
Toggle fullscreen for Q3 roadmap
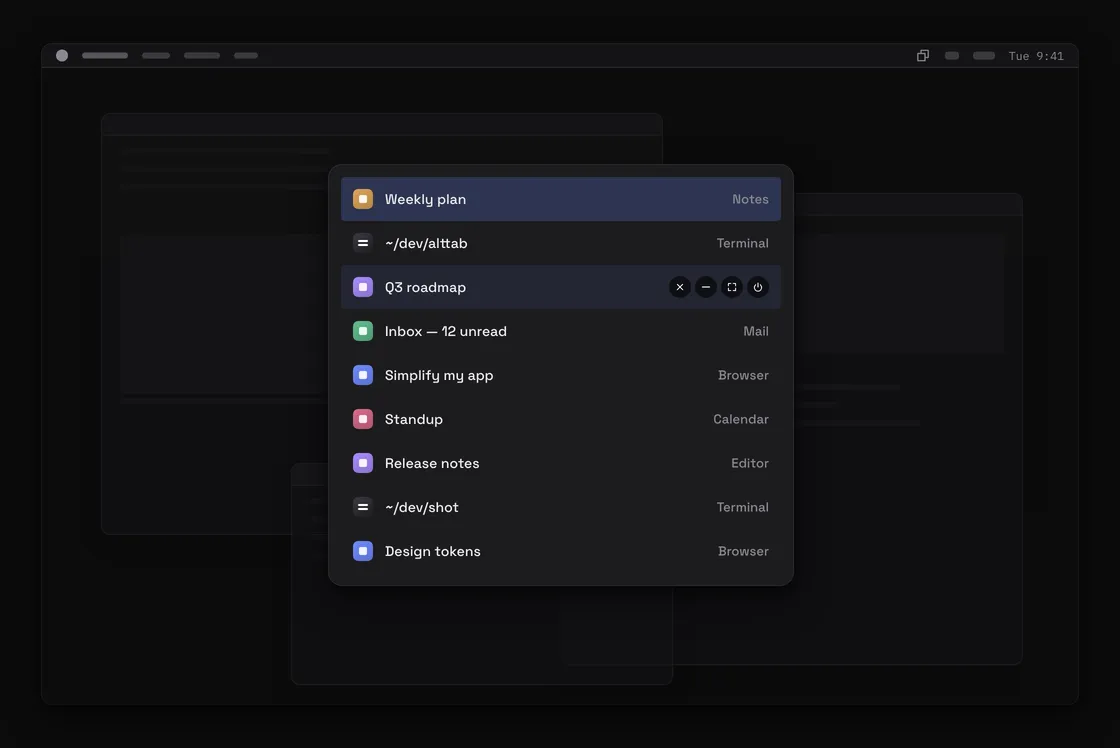point(731,287)
